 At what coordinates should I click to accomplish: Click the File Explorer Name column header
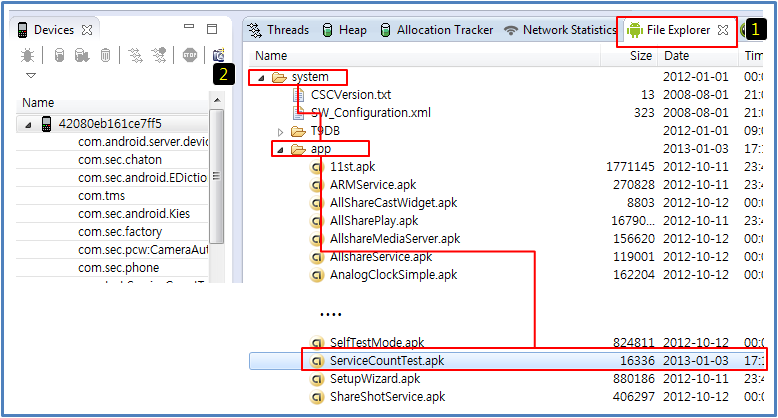[423, 56]
